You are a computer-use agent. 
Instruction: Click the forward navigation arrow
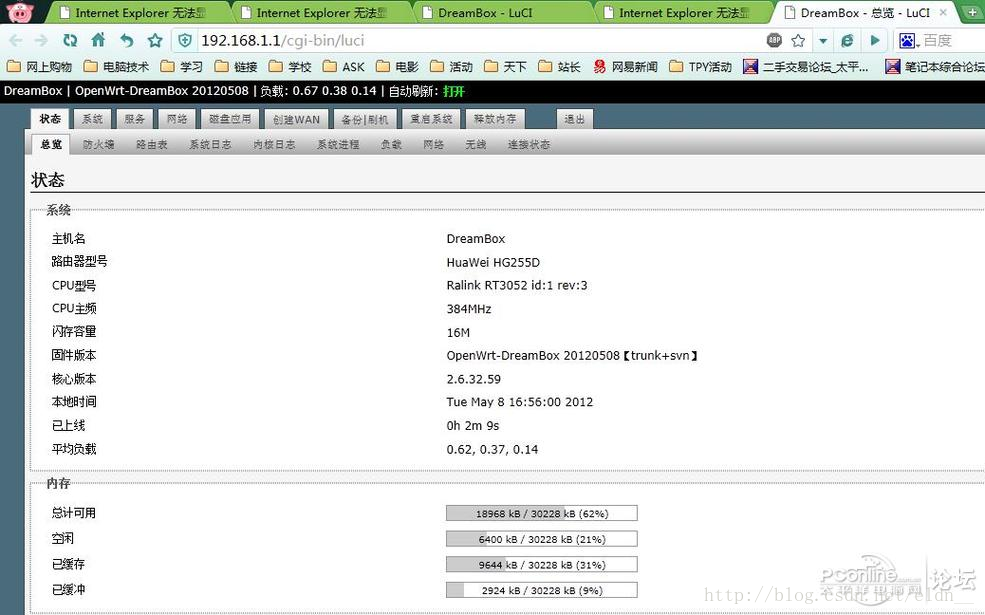pos(41,41)
